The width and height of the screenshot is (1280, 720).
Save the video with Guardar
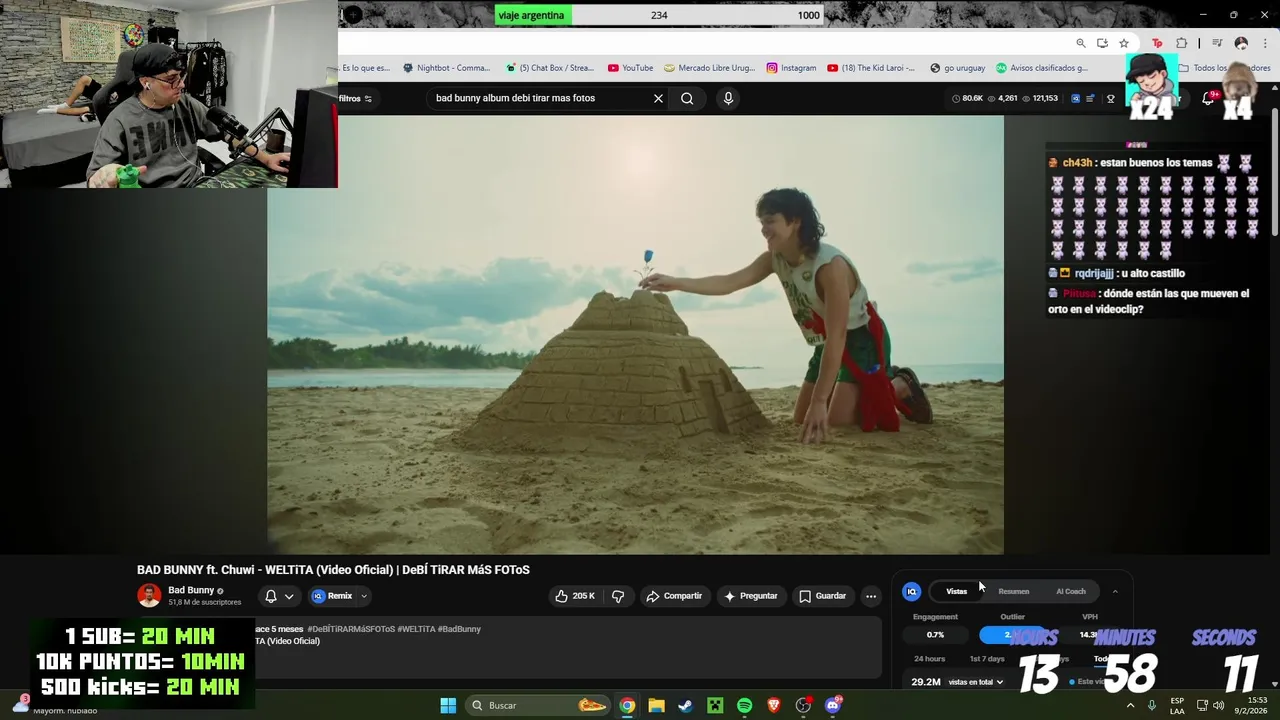click(x=823, y=596)
